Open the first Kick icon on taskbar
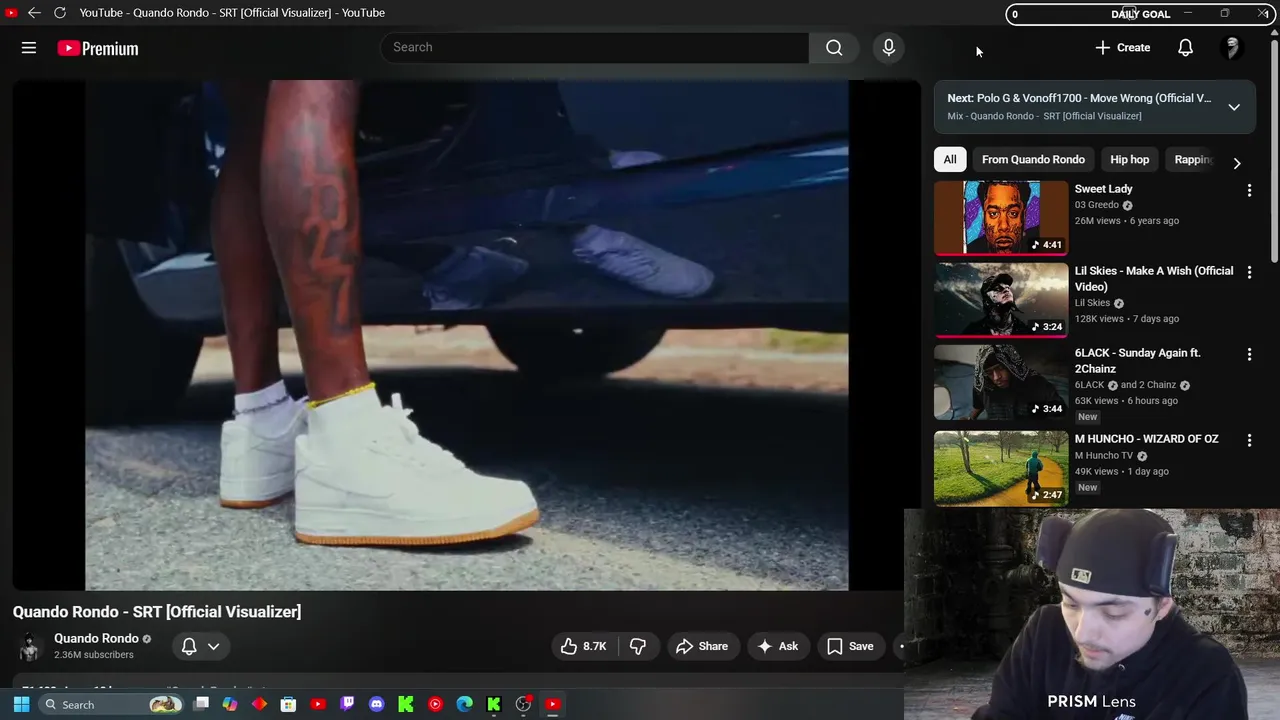The width and height of the screenshot is (1280, 720). click(405, 704)
